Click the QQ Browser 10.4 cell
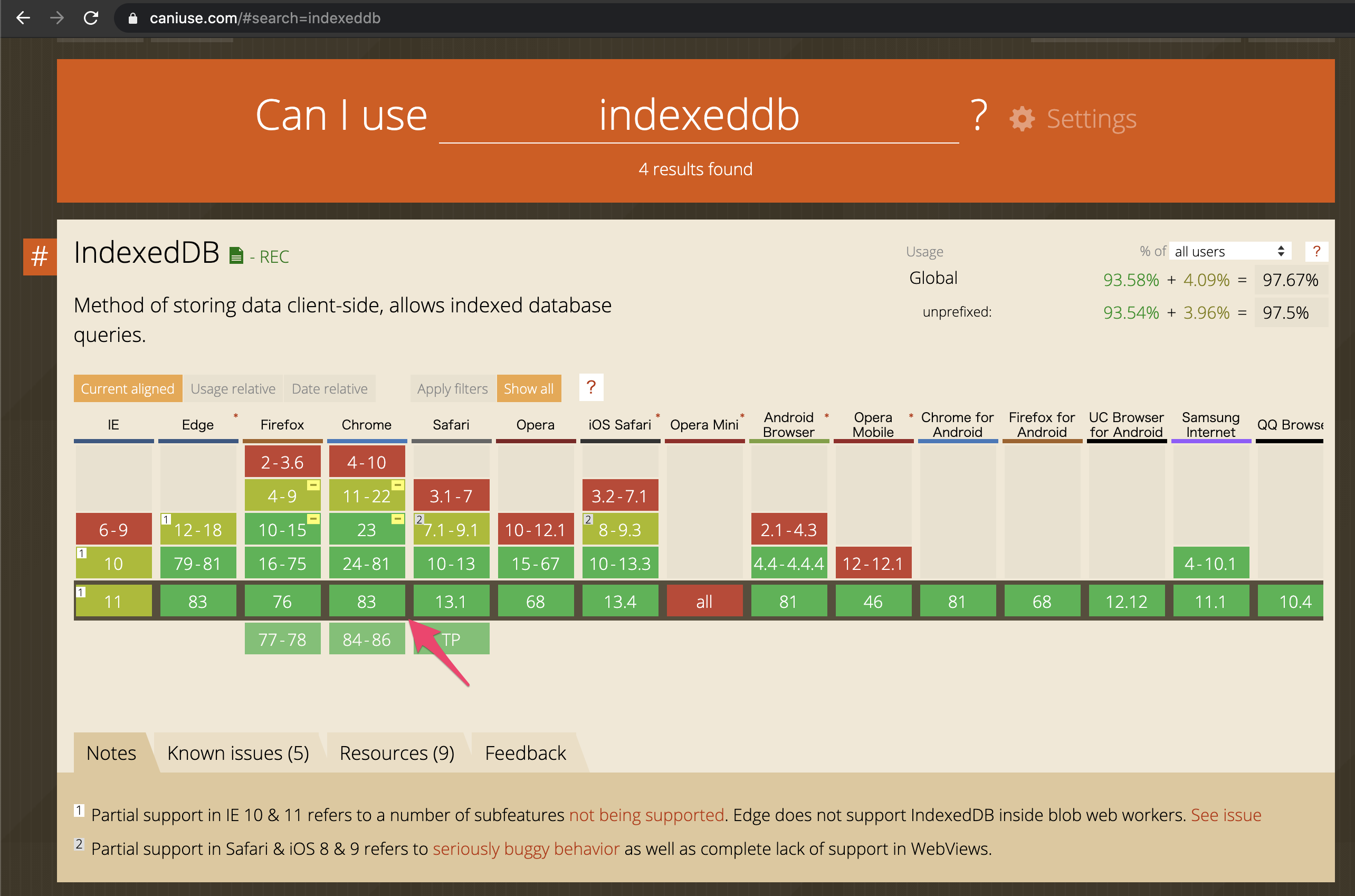Image resolution: width=1355 pixels, height=896 pixels. click(x=1290, y=601)
